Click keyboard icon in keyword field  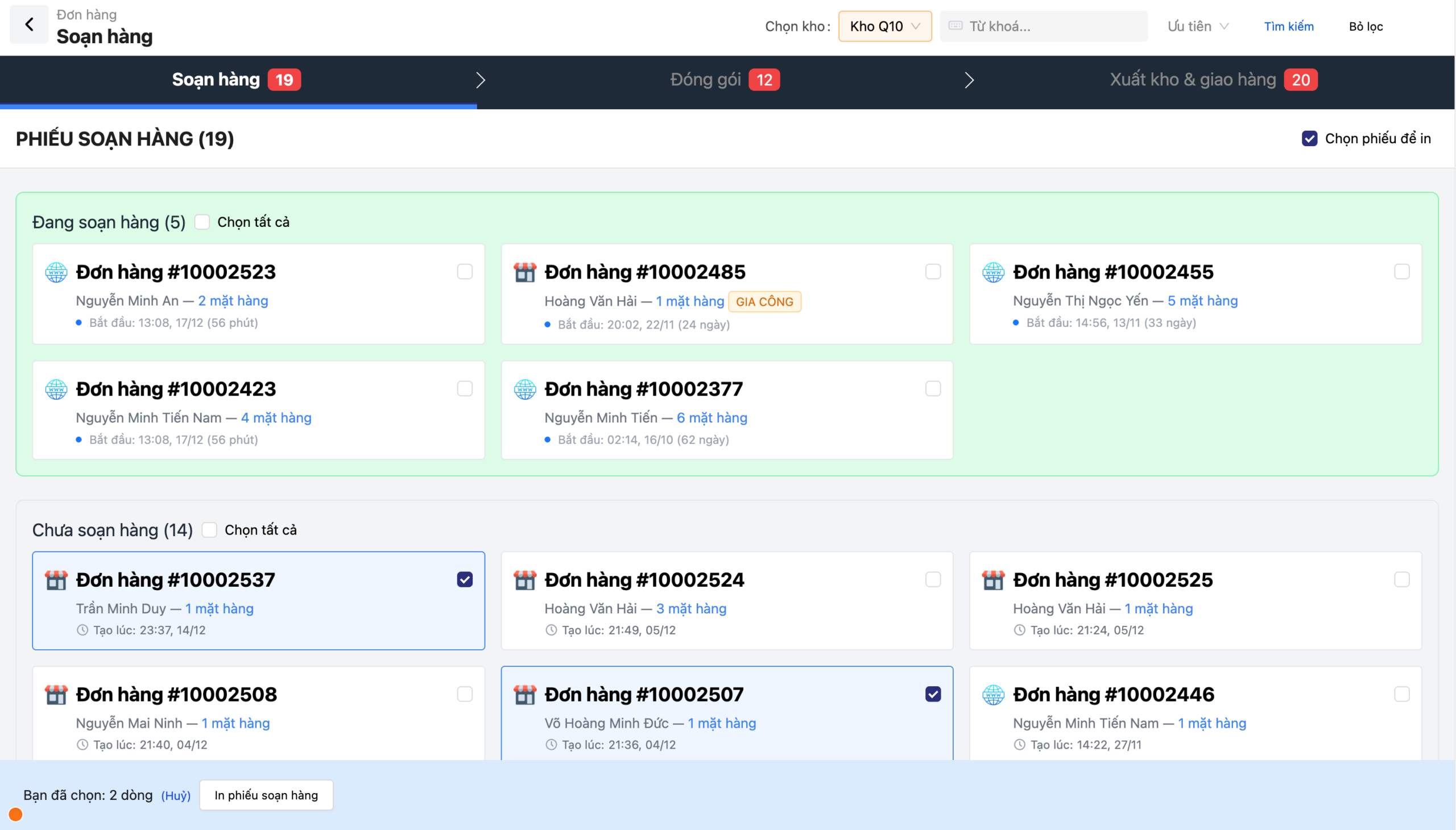[x=955, y=26]
